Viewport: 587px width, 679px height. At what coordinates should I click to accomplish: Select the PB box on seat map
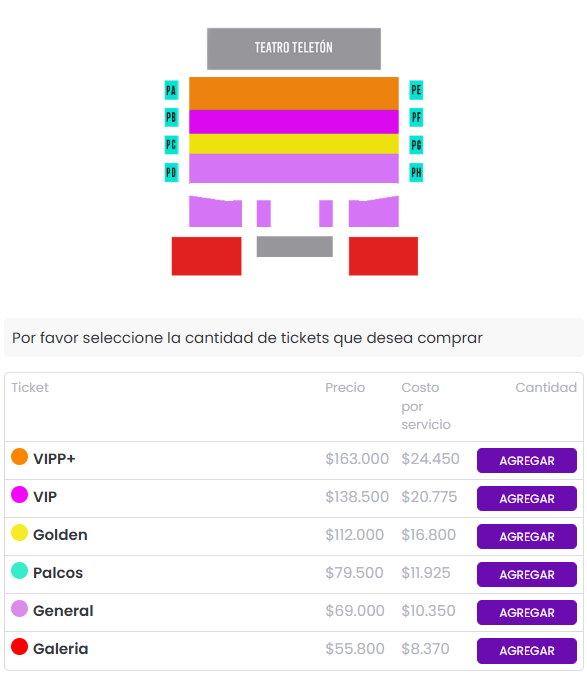(171, 117)
